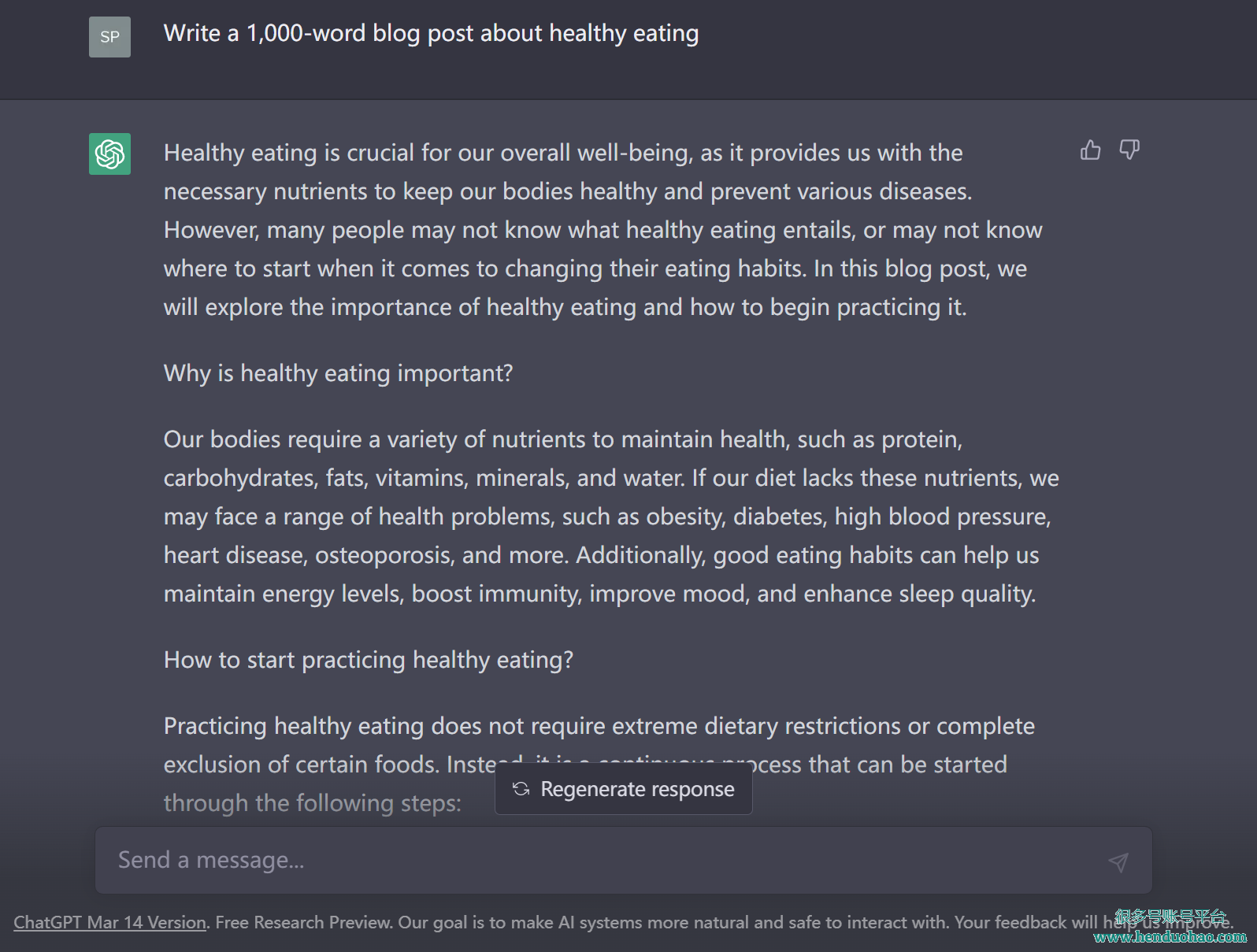This screenshot has height=952, width=1257.
Task: Click the circular arrows icon beside Regenerate
Action: point(521,789)
